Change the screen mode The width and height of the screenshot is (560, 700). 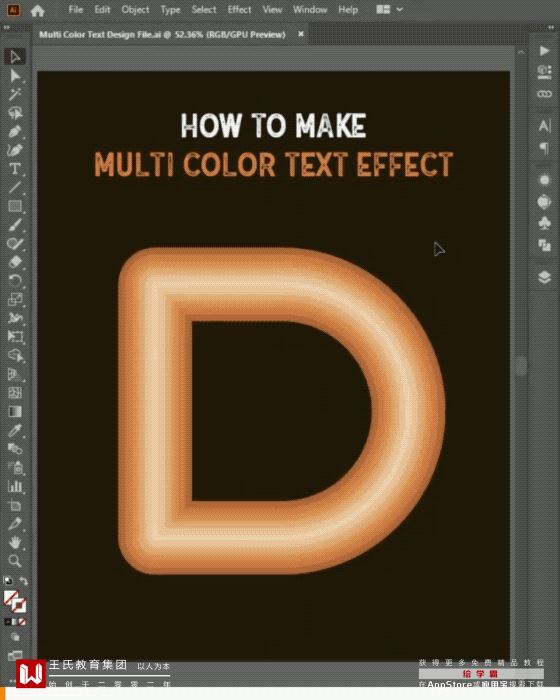tap(15, 655)
